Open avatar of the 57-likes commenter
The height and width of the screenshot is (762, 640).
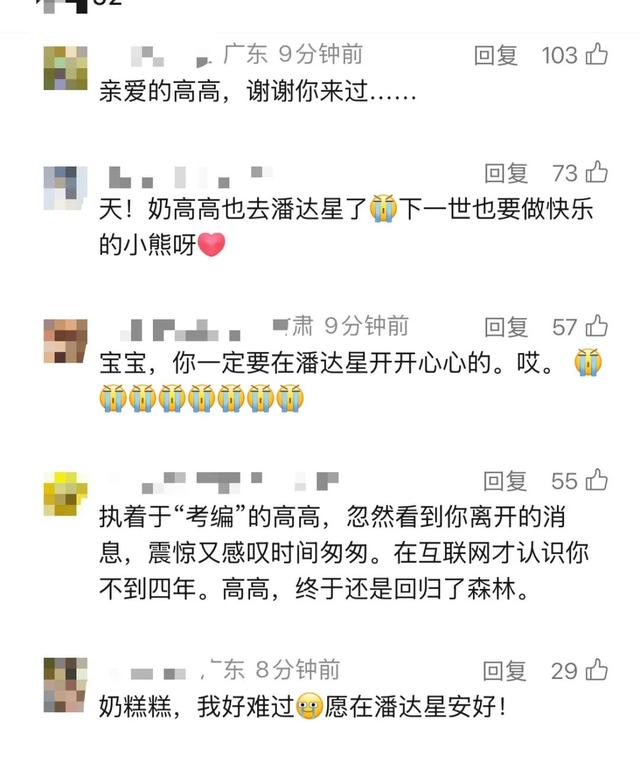click(x=66, y=341)
